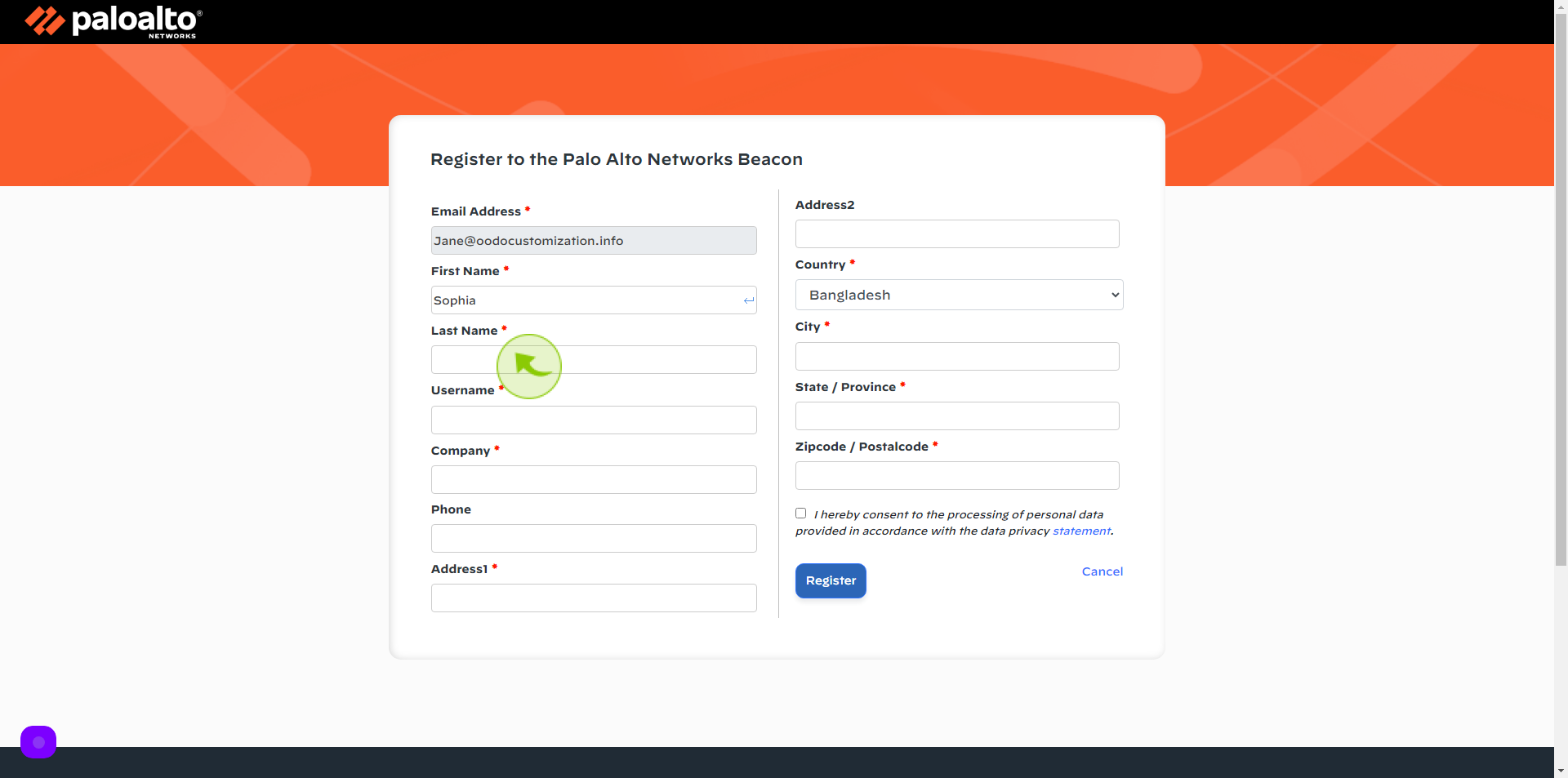Click the enter icon in First Name field
1568x778 pixels.
pos(748,300)
